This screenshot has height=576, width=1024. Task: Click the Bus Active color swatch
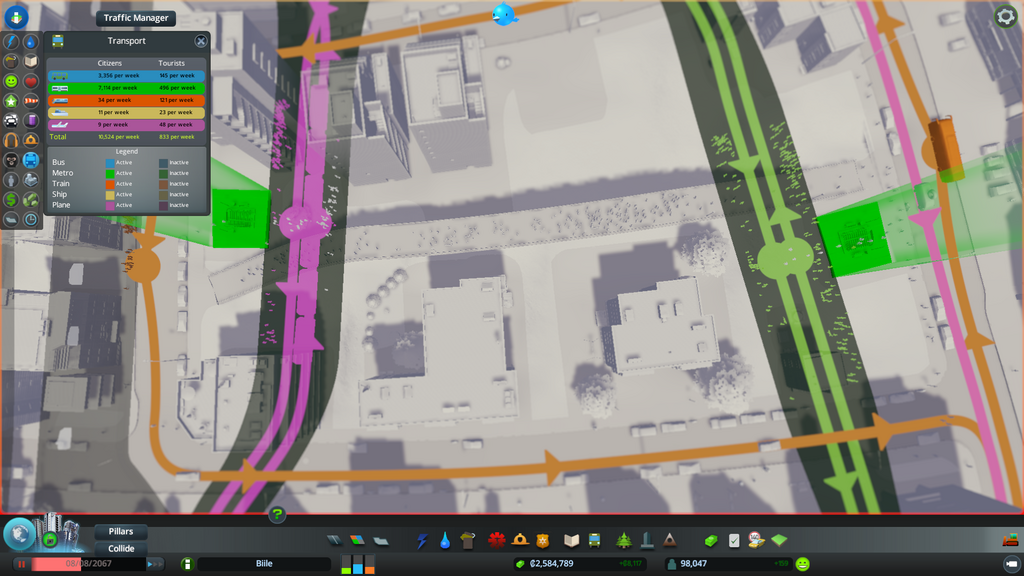tap(110, 163)
